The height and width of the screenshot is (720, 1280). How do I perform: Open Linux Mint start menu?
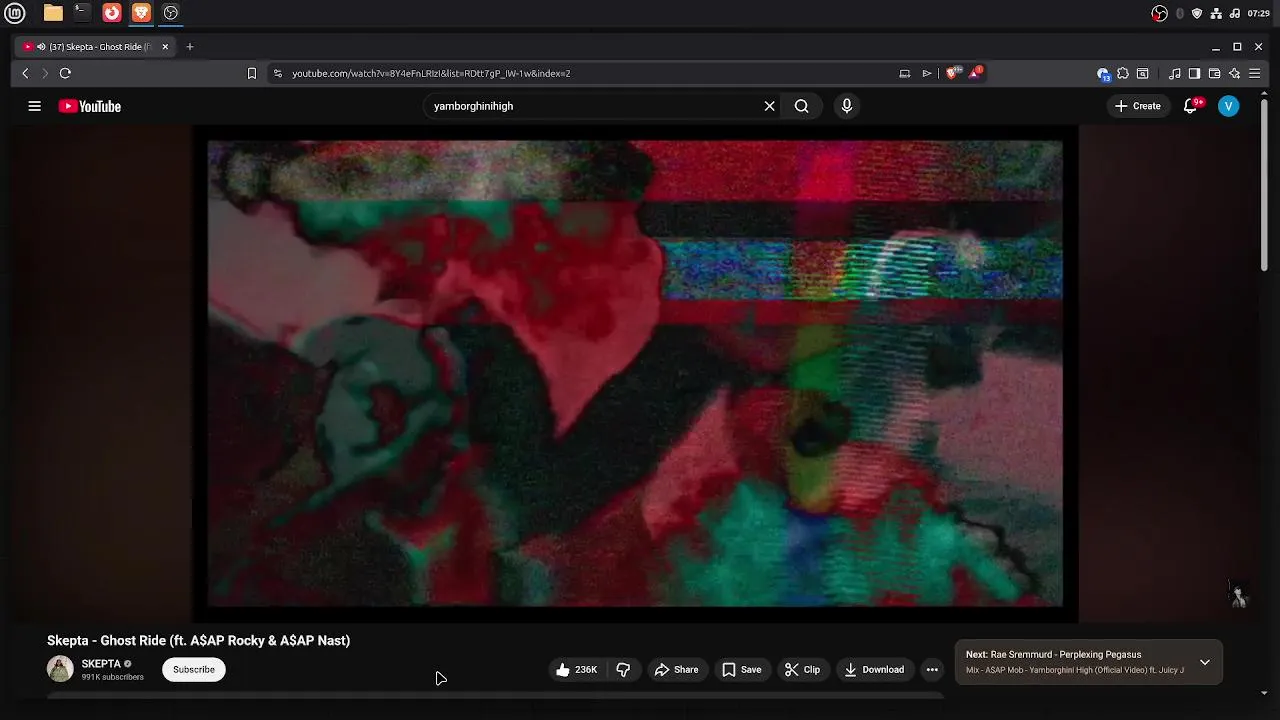(15, 13)
